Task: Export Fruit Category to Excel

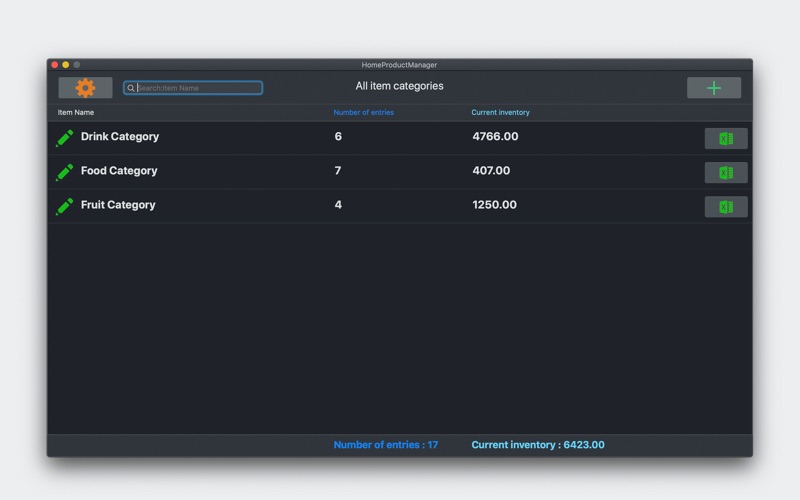Action: click(x=726, y=207)
